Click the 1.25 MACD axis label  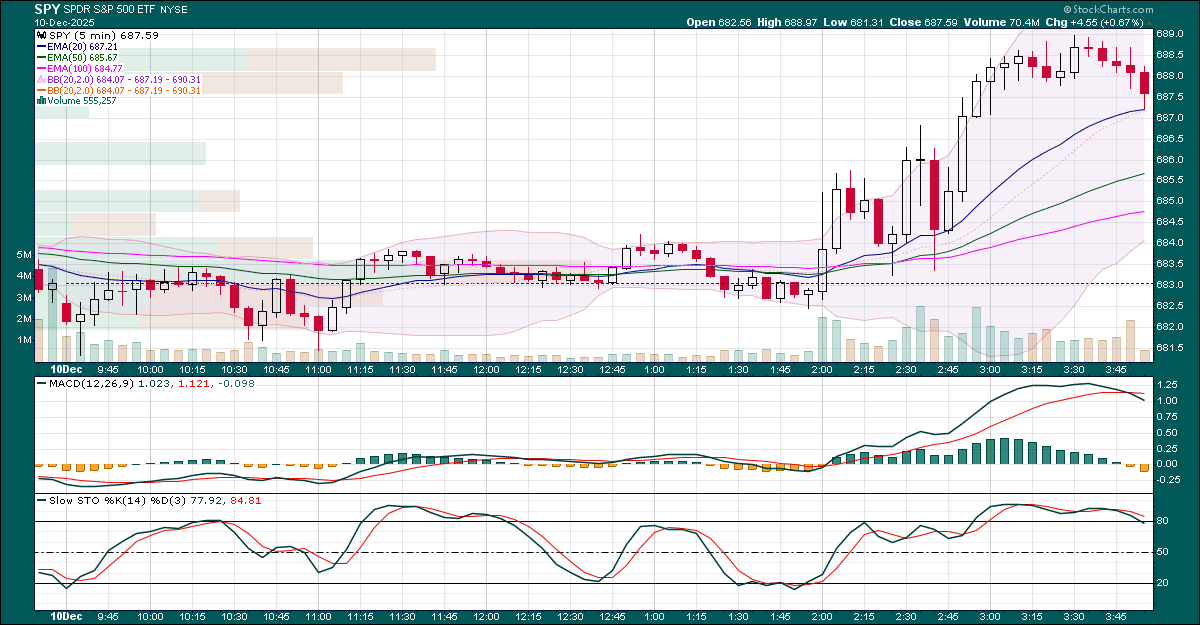[x=1167, y=384]
